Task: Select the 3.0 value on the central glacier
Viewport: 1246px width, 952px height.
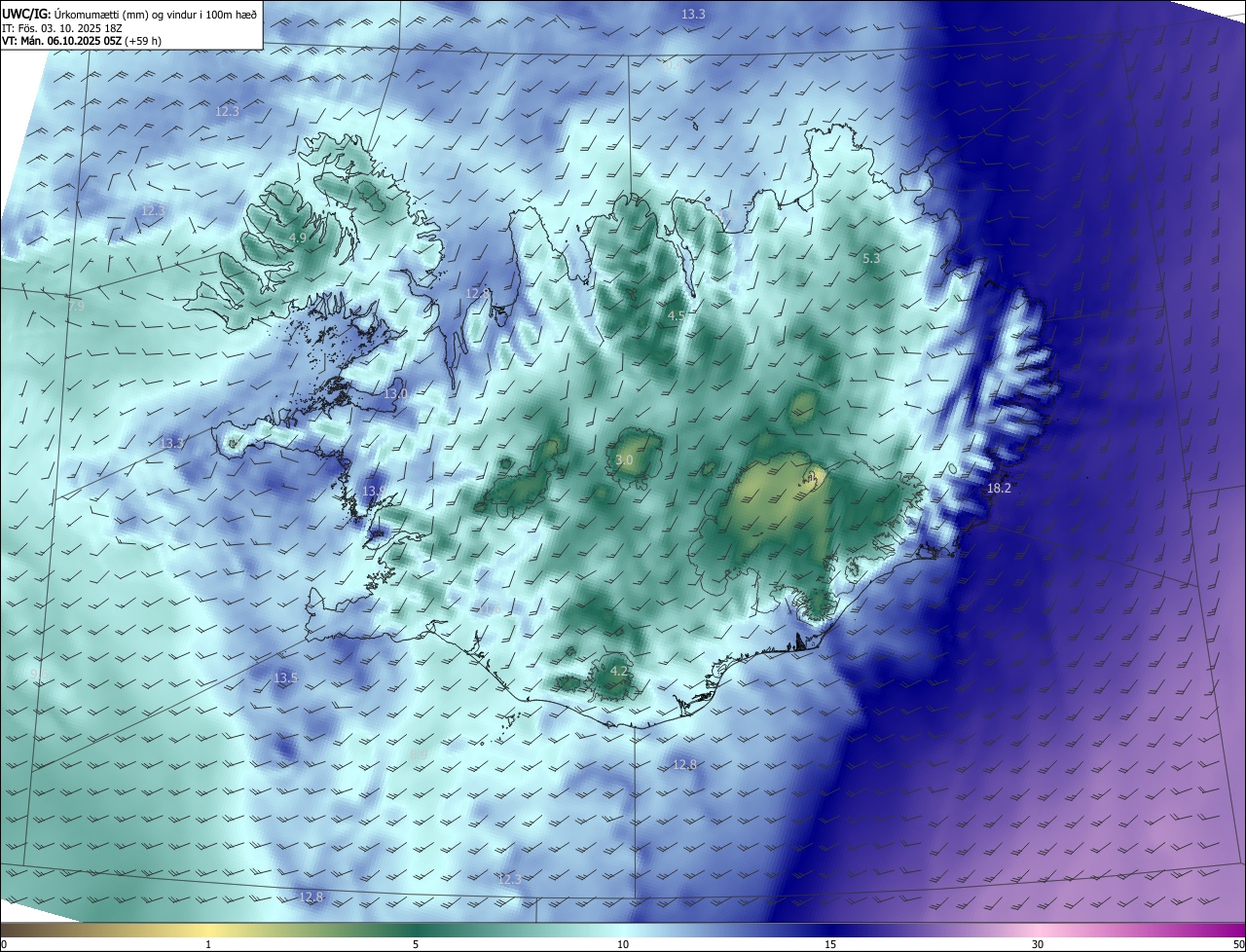Action: (625, 459)
